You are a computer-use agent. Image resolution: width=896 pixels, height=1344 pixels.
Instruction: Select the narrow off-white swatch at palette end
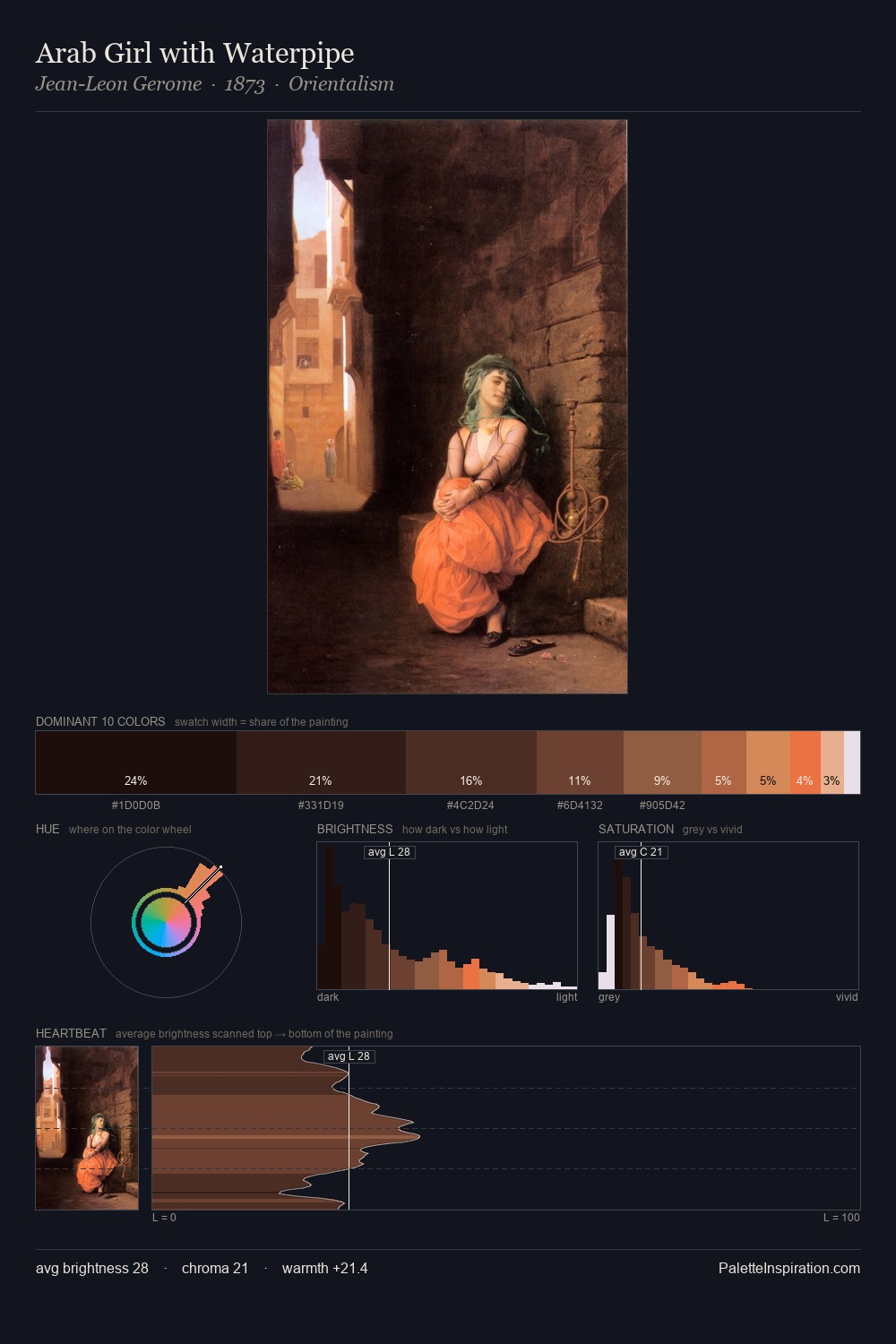[852, 762]
